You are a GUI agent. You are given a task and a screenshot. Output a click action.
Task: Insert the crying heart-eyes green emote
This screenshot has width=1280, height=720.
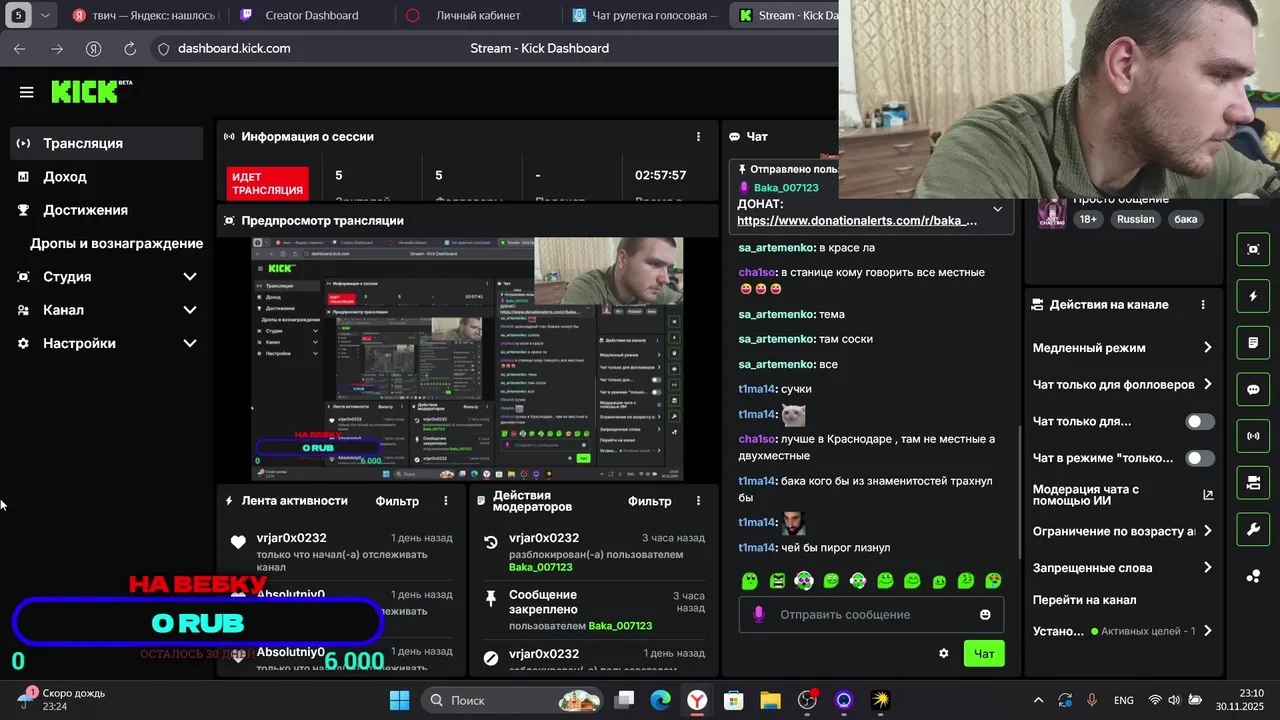[x=993, y=580]
